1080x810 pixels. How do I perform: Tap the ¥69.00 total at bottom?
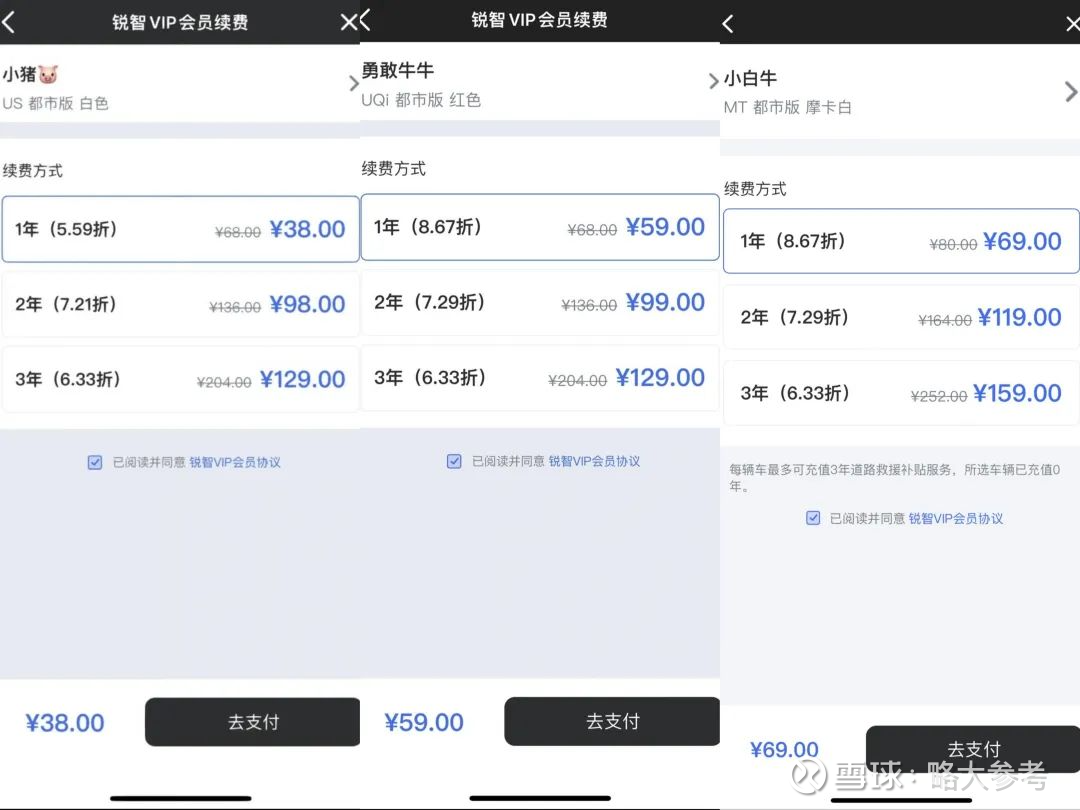coord(784,749)
